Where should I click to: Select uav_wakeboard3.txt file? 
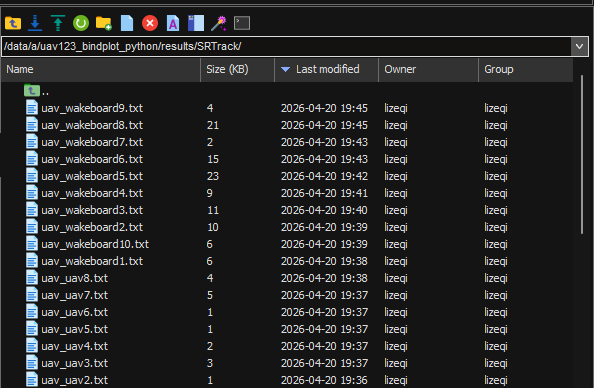pos(92,210)
